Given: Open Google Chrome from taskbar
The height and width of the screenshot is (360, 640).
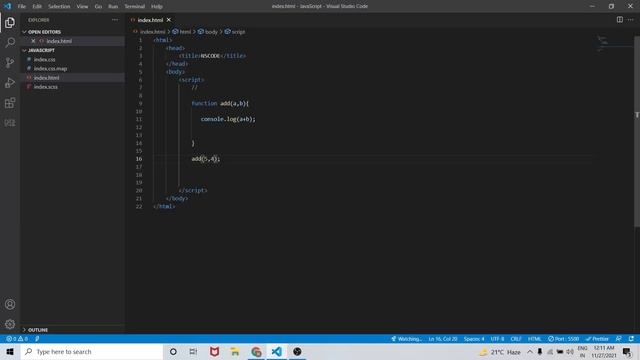Looking at the screenshot, I should [256, 351].
